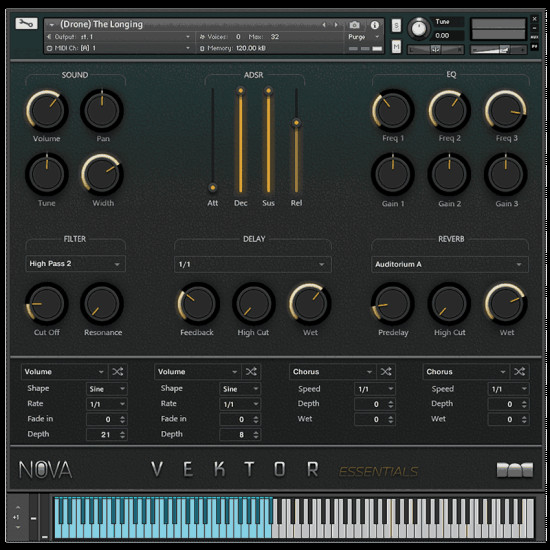Click first modulator Depth stepper arrows

(x=122, y=435)
